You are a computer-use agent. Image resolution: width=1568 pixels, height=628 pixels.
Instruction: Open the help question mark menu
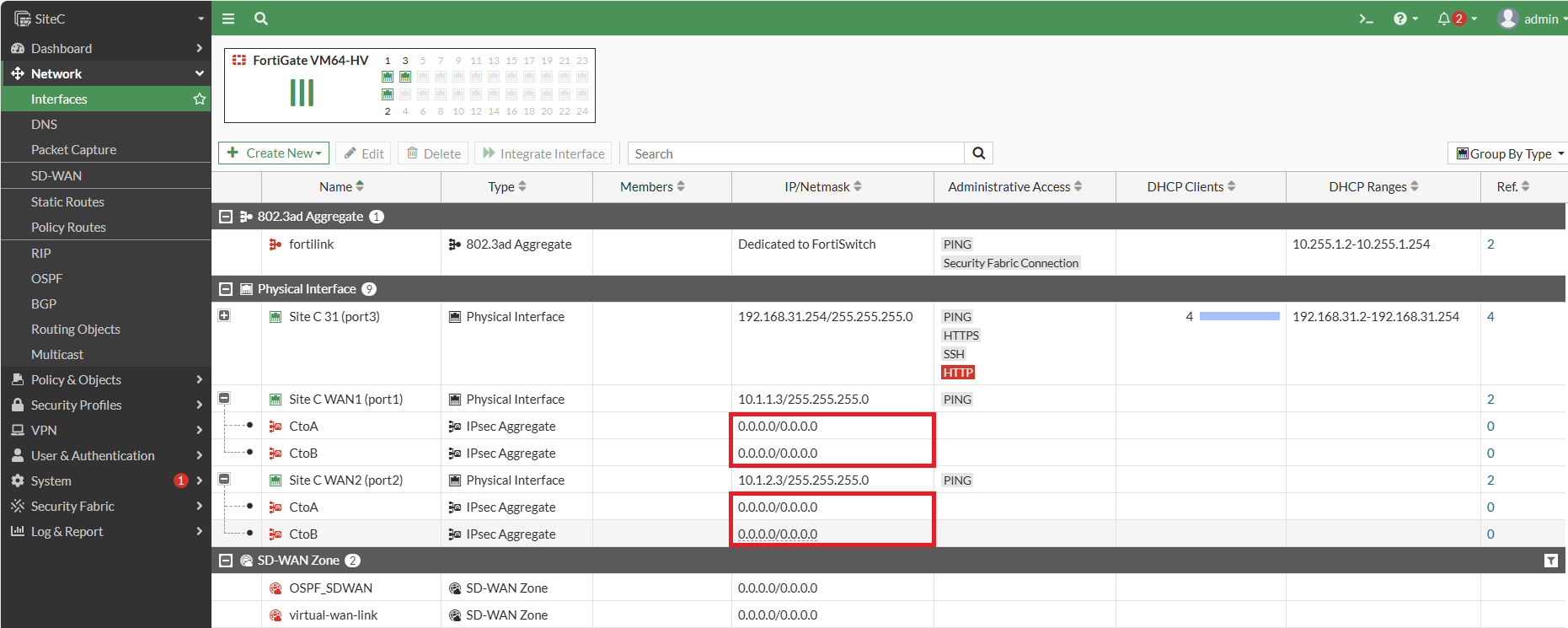[1405, 19]
